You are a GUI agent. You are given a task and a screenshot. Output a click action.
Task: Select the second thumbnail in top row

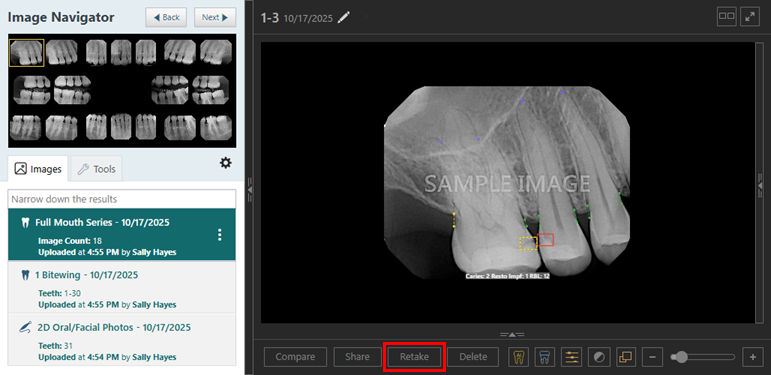pos(61,53)
